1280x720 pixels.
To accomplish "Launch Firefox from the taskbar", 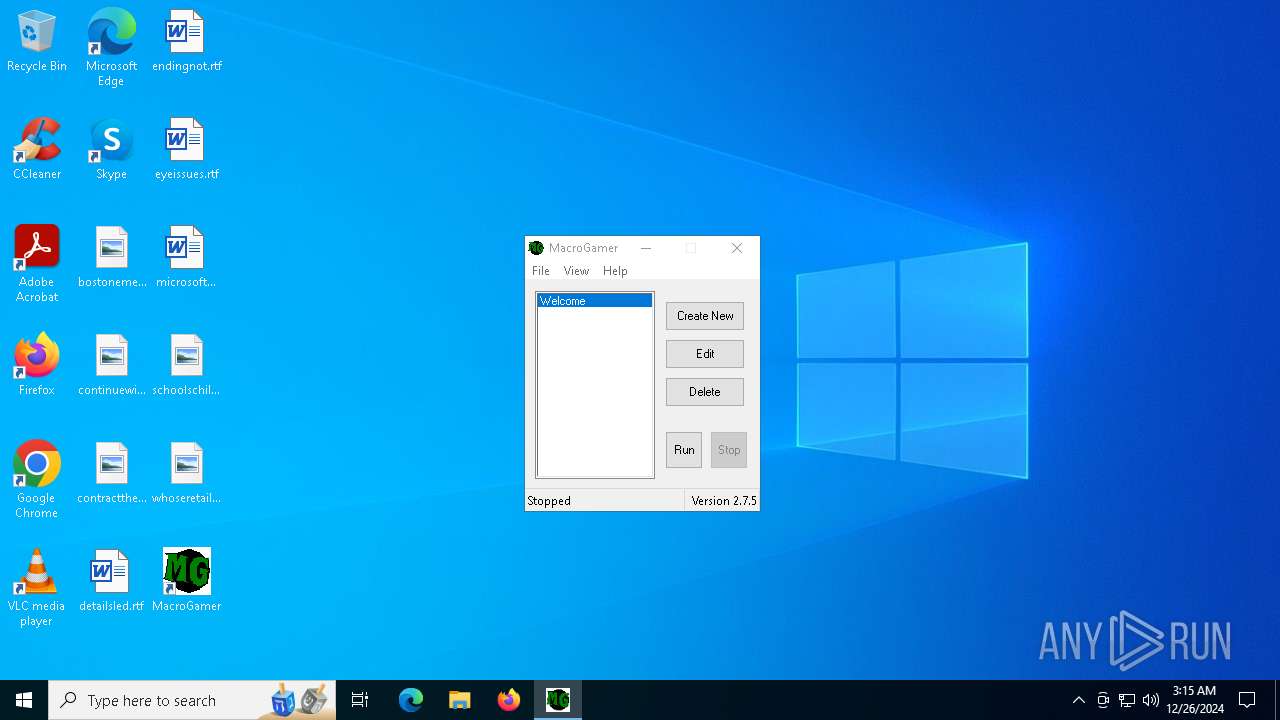I will pos(509,700).
